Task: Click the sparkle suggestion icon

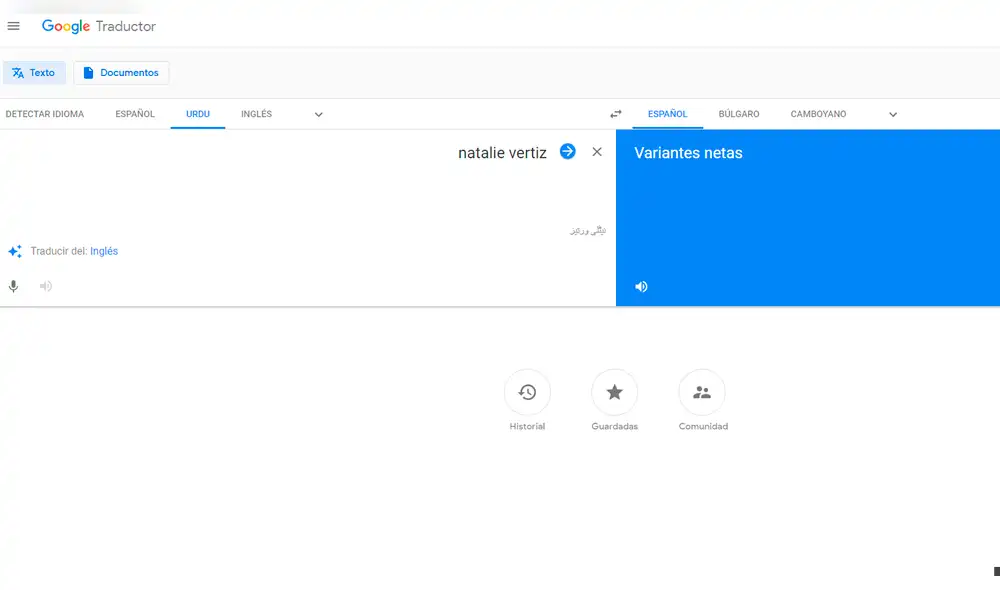Action: pos(15,251)
